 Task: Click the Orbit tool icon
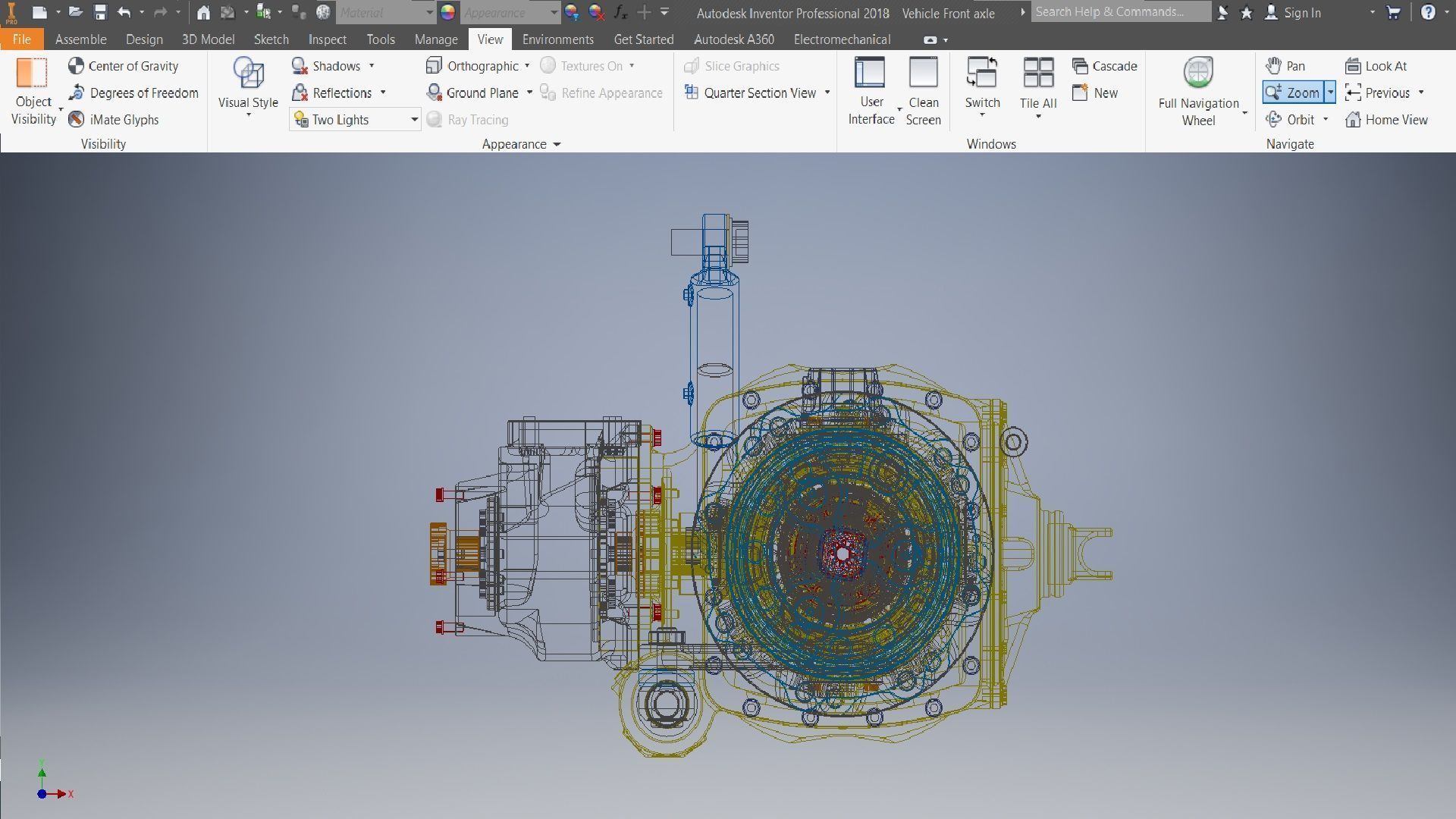tap(1275, 119)
